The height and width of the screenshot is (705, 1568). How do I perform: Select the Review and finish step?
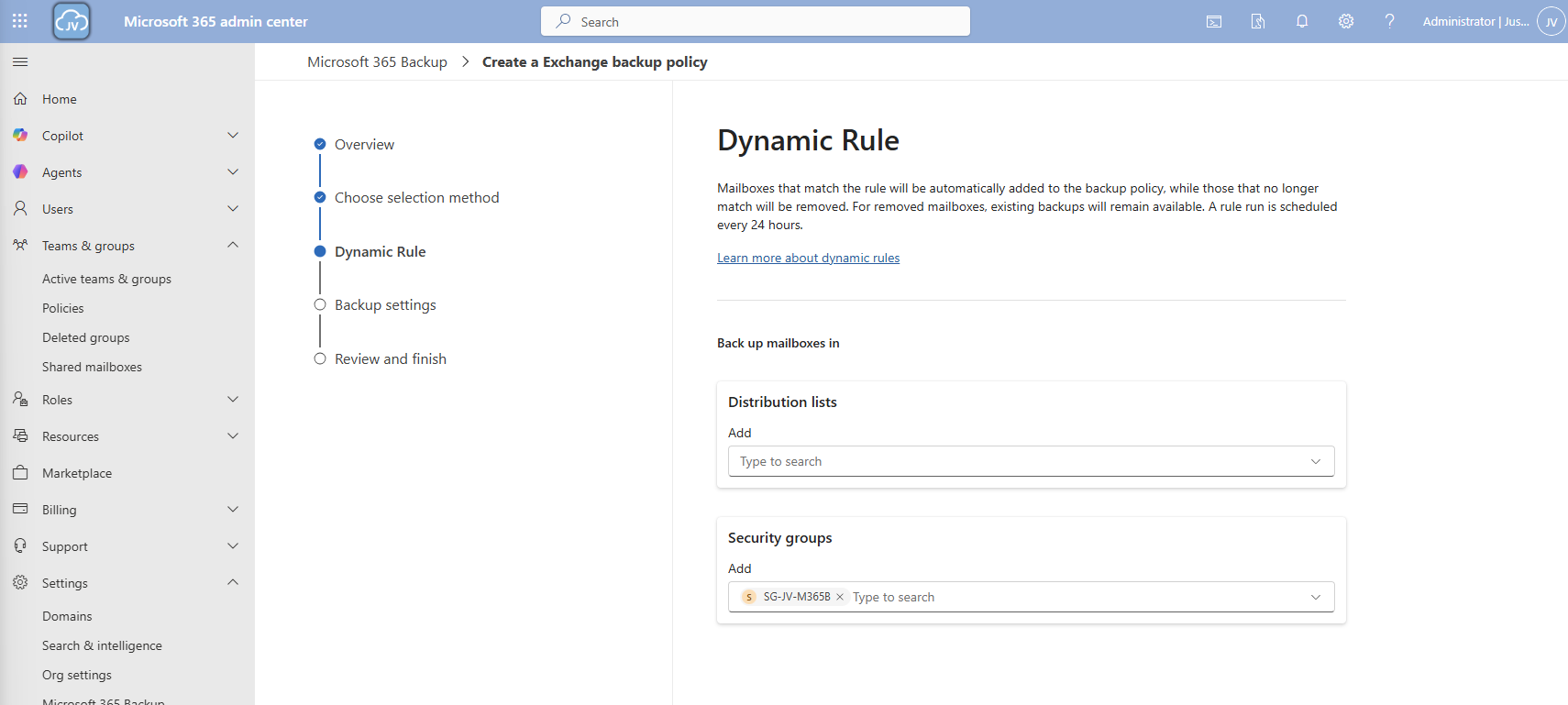coord(390,359)
